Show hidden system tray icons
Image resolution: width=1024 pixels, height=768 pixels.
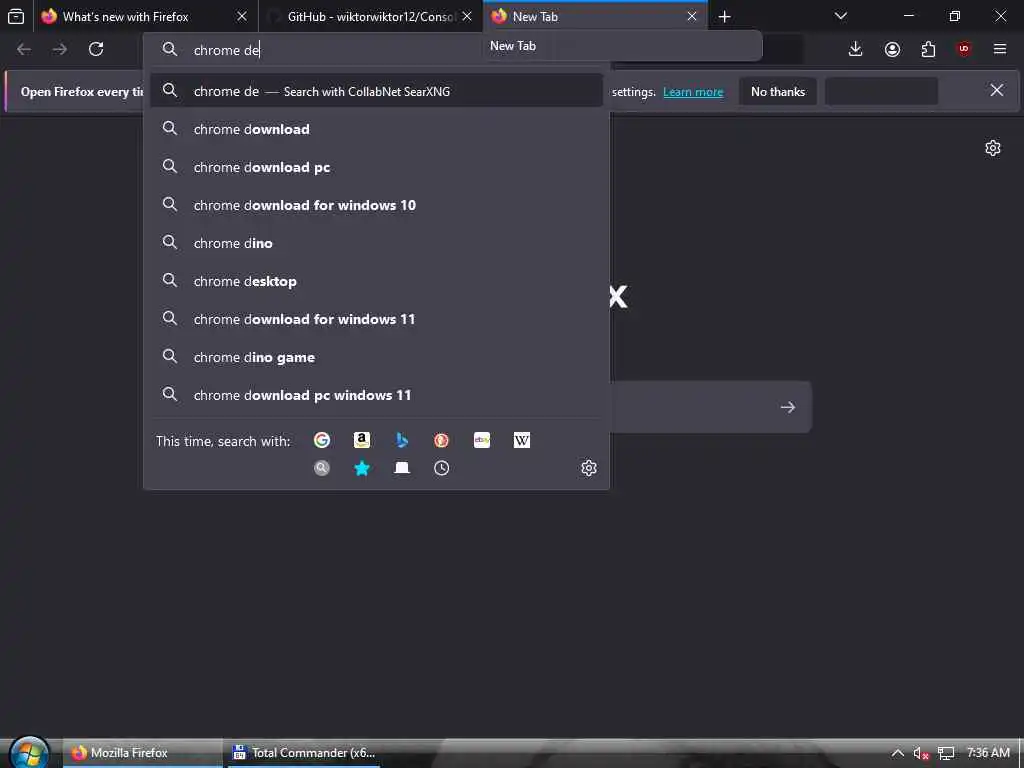coord(897,753)
